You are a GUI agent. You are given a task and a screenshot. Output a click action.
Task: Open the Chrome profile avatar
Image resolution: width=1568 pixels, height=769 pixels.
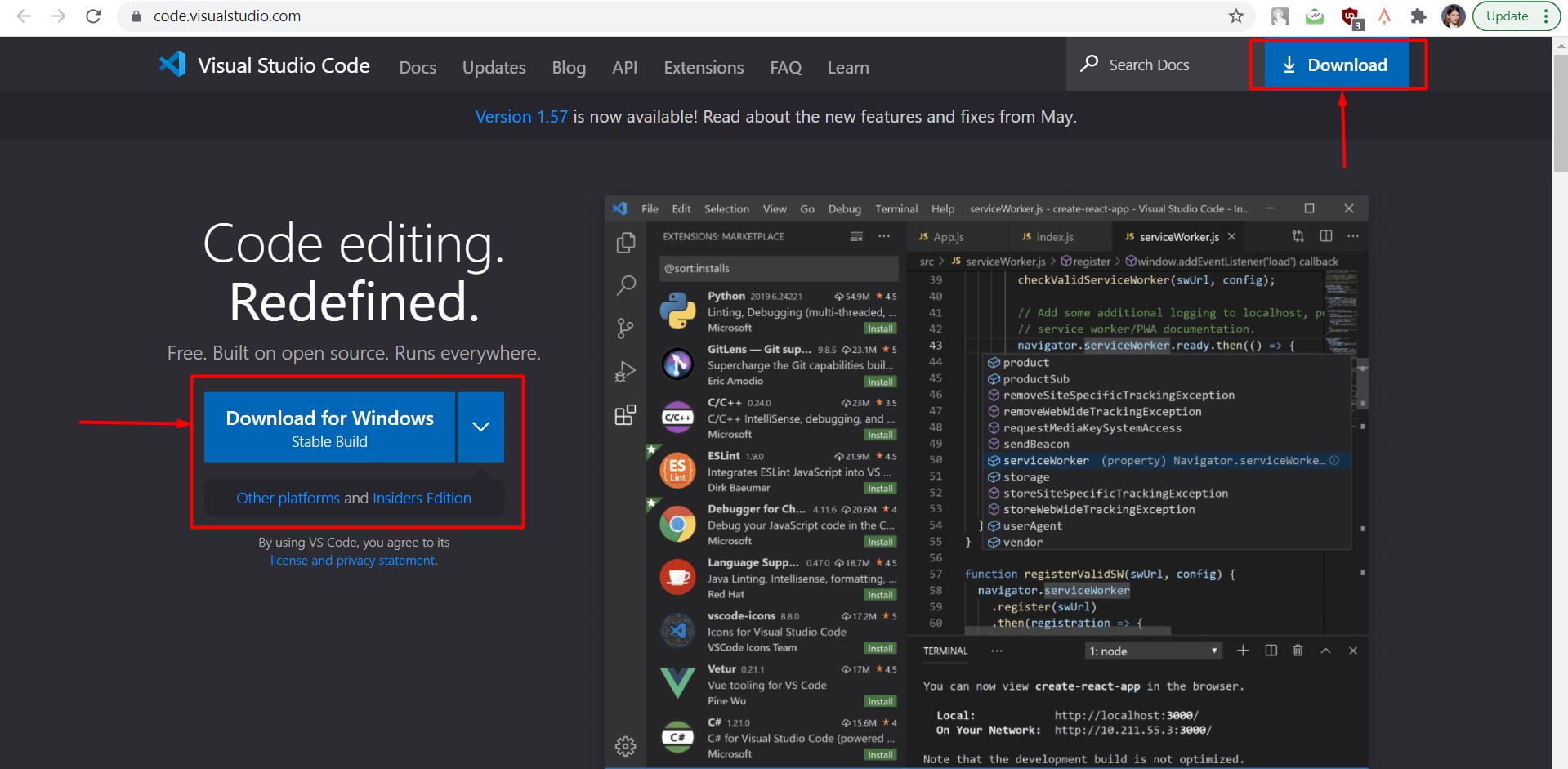[x=1453, y=16]
